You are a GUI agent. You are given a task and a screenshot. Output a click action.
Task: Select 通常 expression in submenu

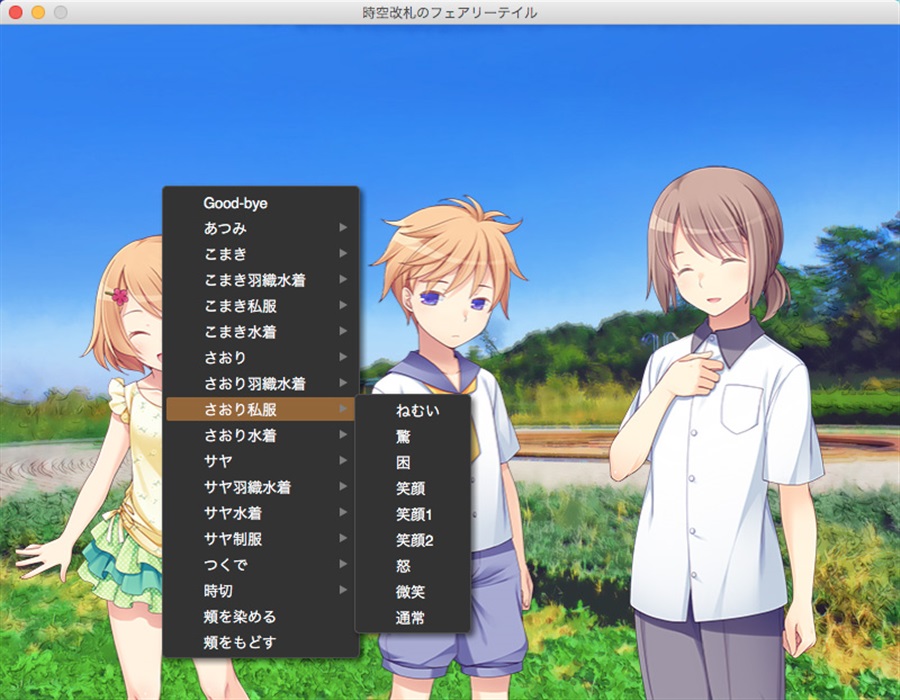(x=413, y=618)
